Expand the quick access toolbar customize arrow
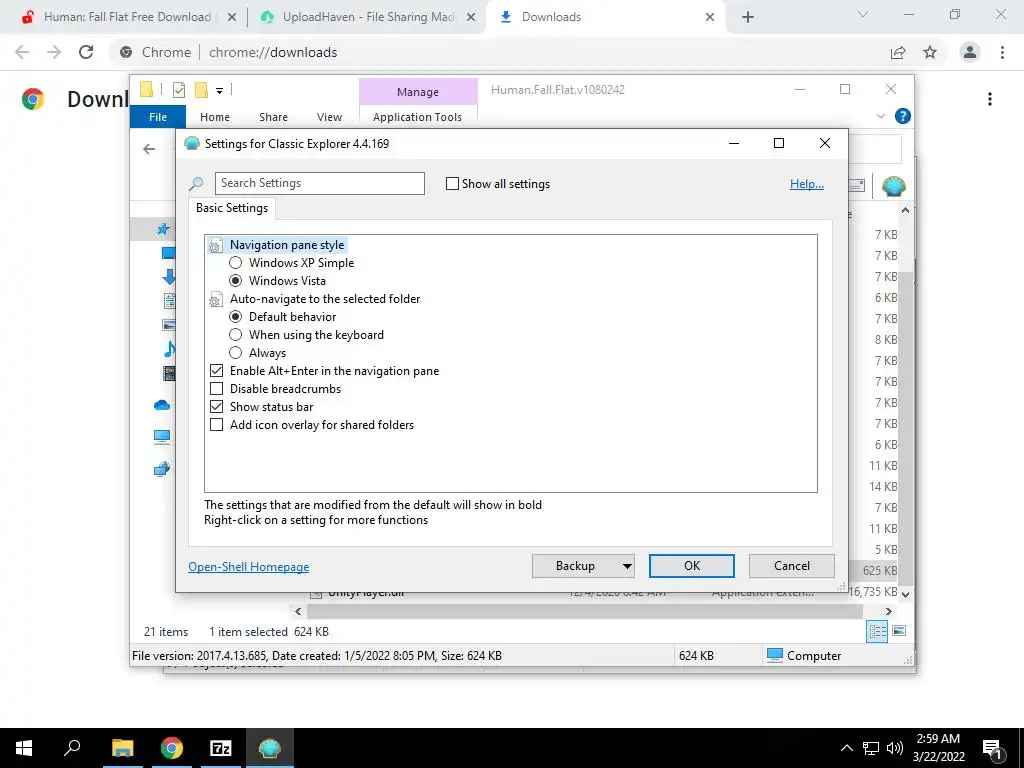Viewport: 1024px width, 768px height. [219, 91]
